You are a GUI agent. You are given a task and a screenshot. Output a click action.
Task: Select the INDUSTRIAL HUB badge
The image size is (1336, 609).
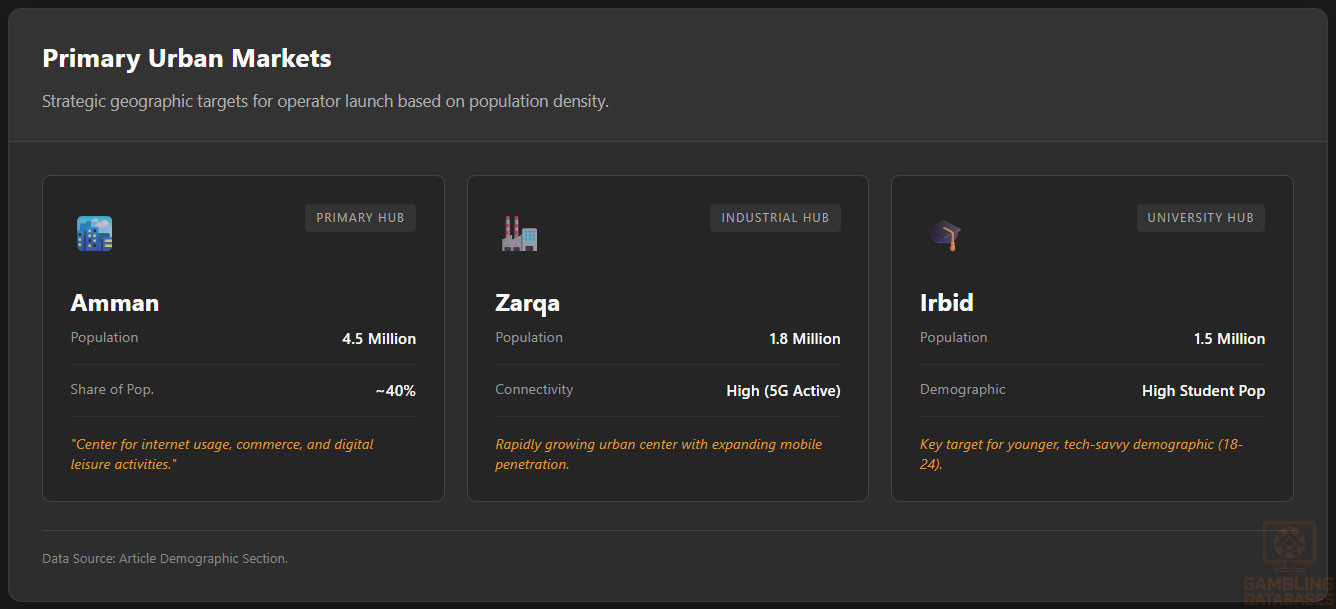tap(775, 218)
